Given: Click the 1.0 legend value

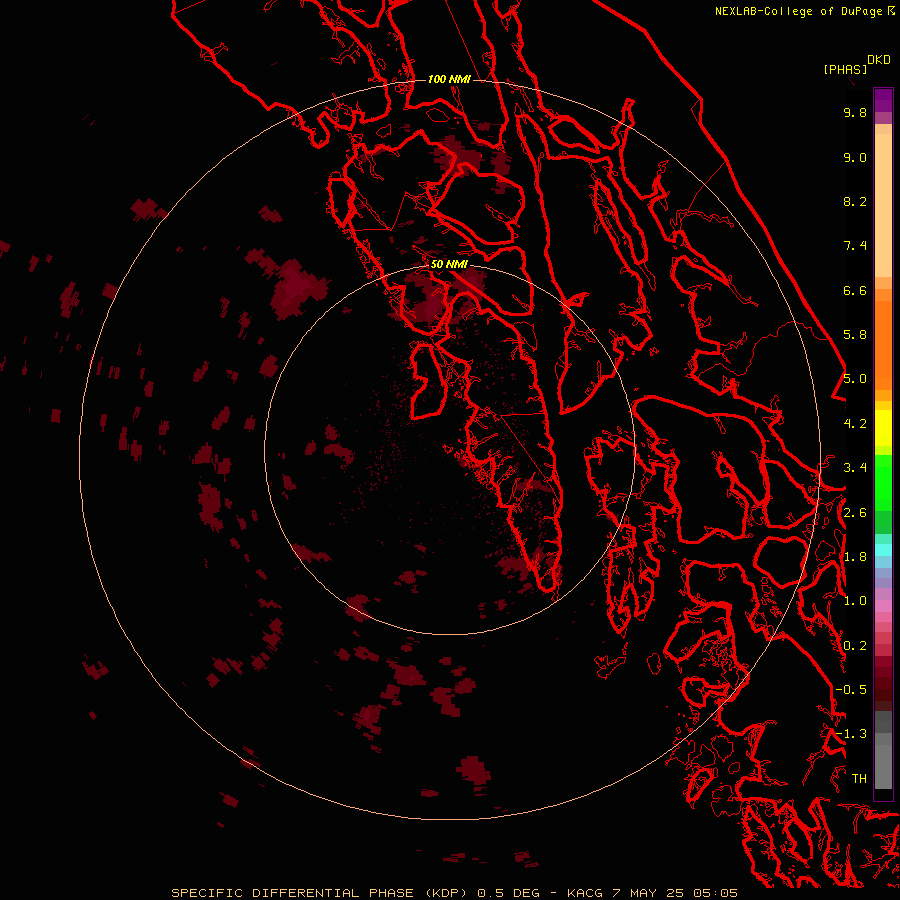Looking at the screenshot, I should coord(855,601).
